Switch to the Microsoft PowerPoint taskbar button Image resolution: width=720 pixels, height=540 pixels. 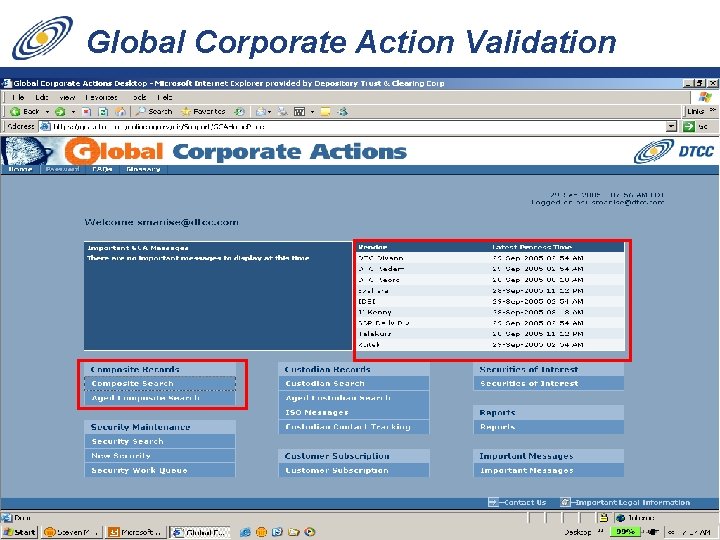pos(134,532)
